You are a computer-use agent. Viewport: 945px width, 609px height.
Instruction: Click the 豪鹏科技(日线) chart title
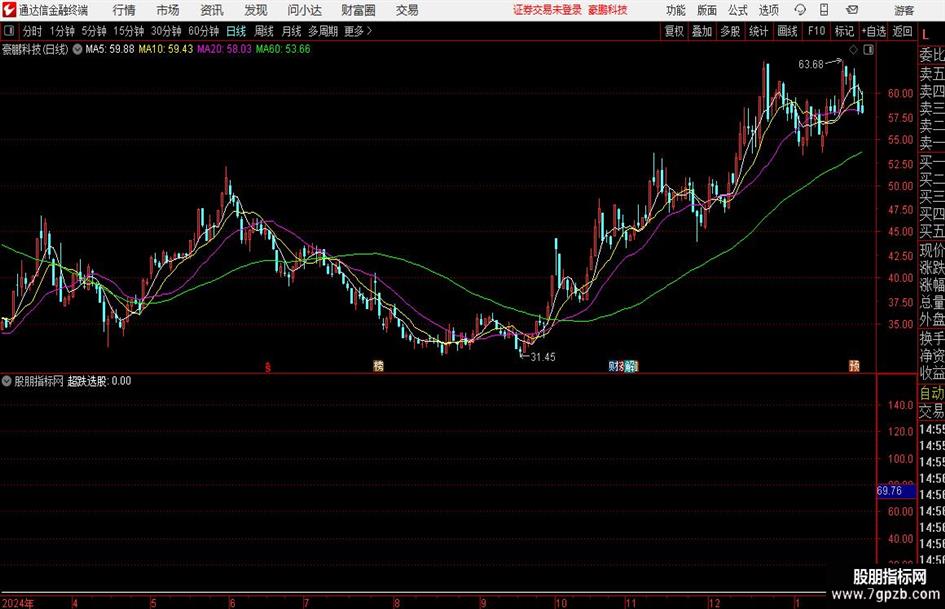[x=35, y=49]
